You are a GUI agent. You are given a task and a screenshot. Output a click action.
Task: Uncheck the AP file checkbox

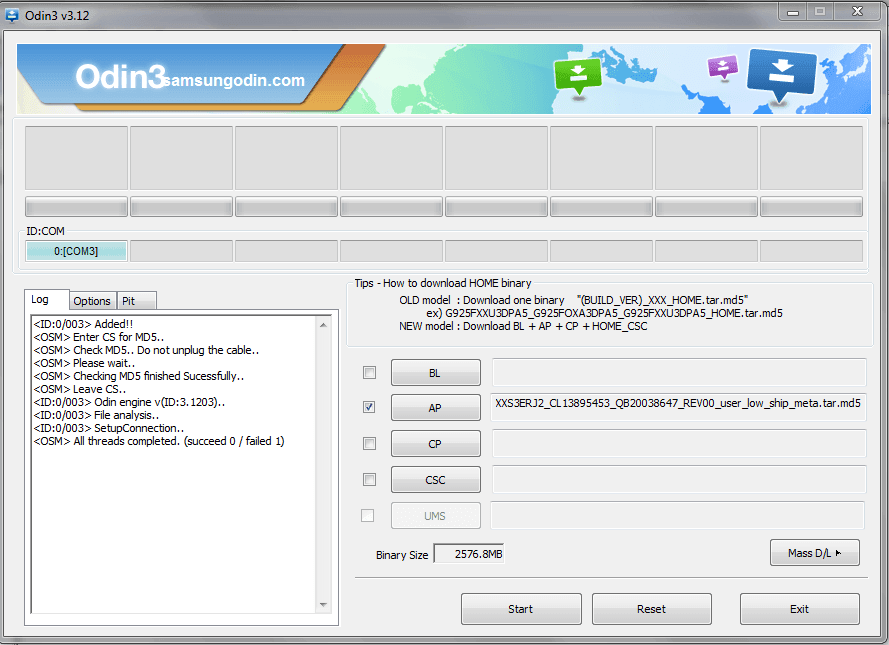click(x=369, y=407)
